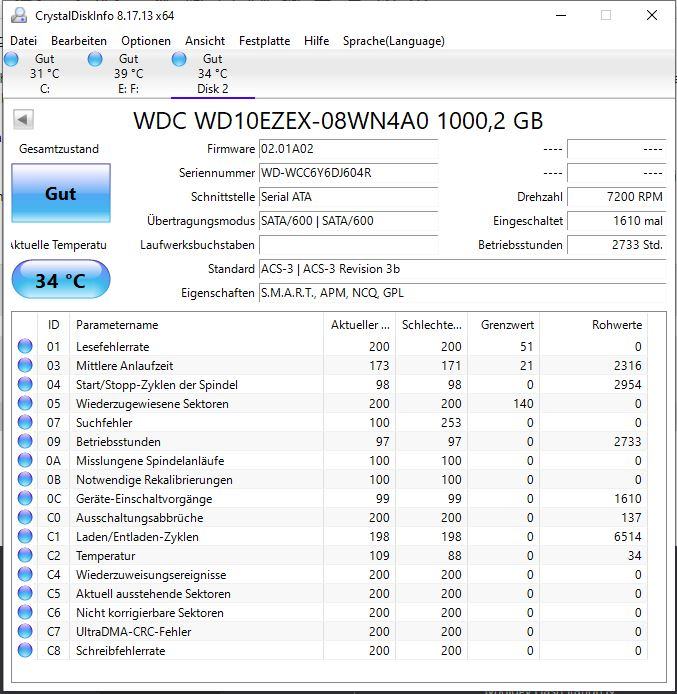The width and height of the screenshot is (677, 694).
Task: Click the Eingeschaltet value 1610 mal
Action: pos(617,221)
